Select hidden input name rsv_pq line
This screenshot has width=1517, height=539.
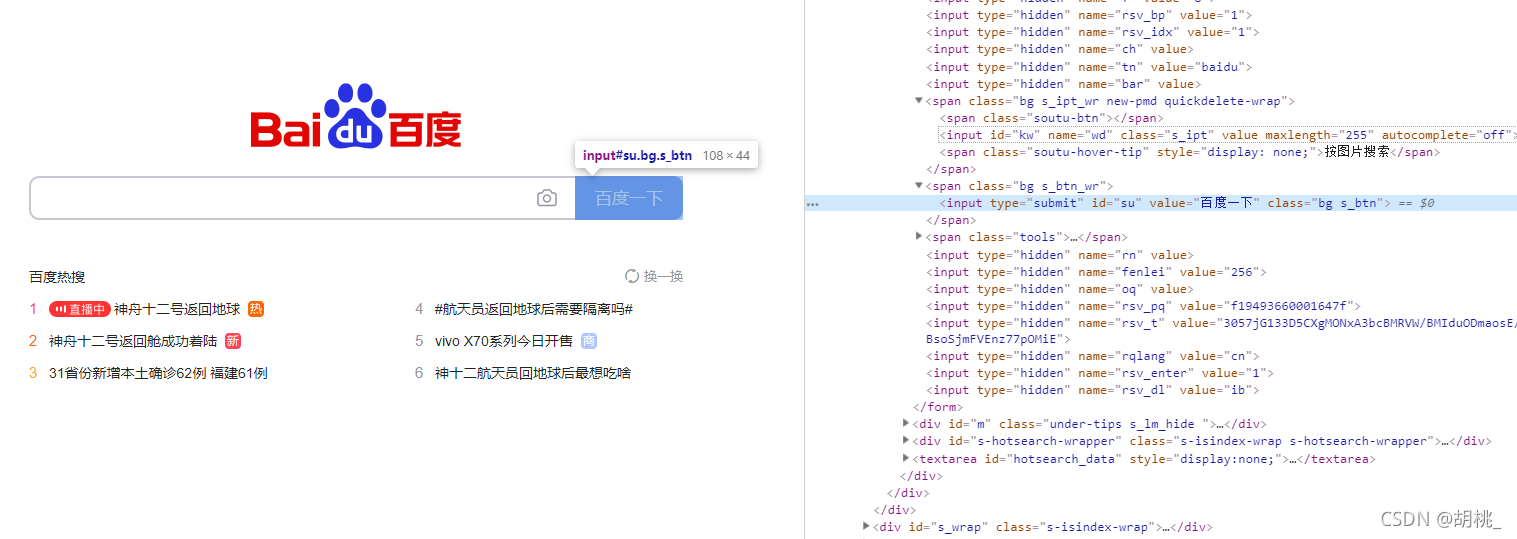click(1143, 306)
